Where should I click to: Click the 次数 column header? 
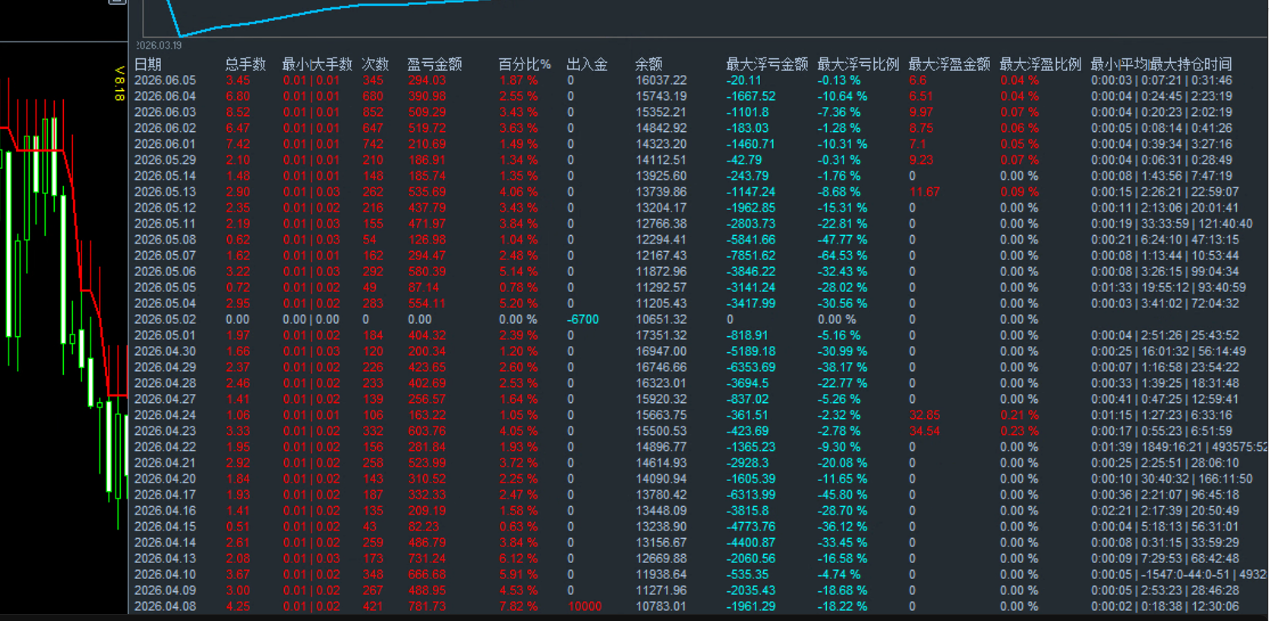pos(375,64)
